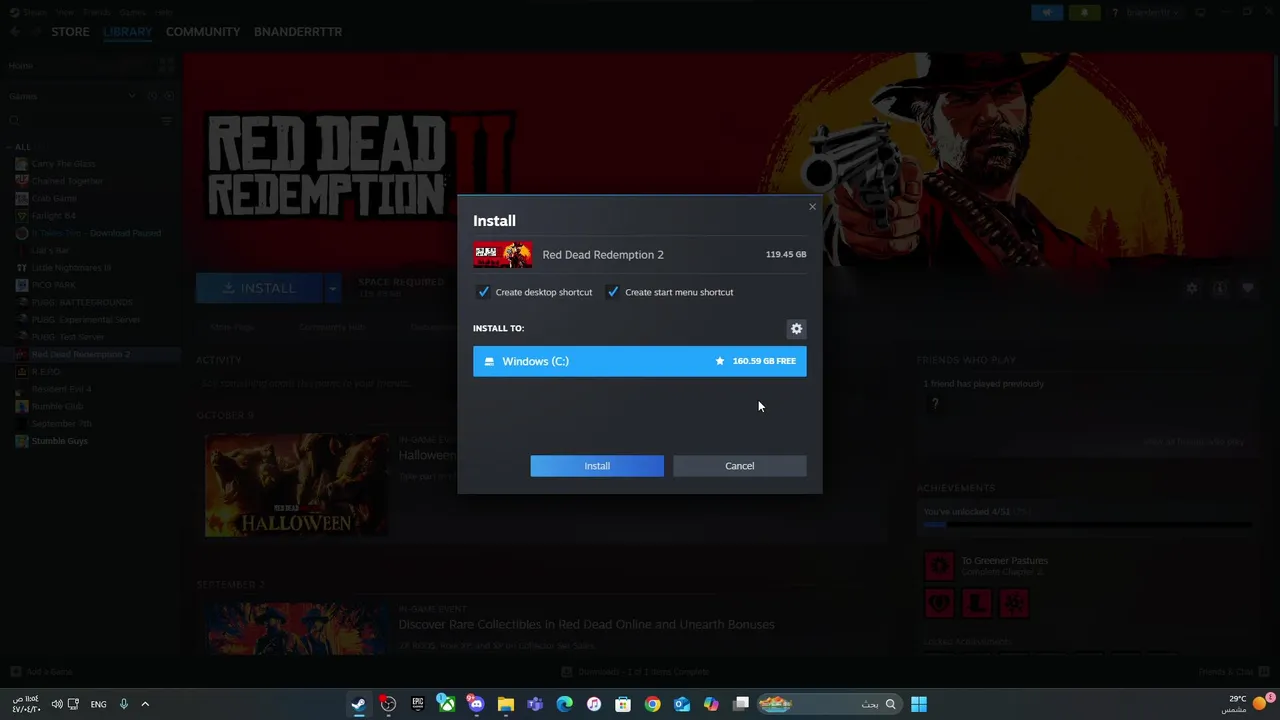Expand the Games filter dropdown in sidebar

tap(131, 96)
